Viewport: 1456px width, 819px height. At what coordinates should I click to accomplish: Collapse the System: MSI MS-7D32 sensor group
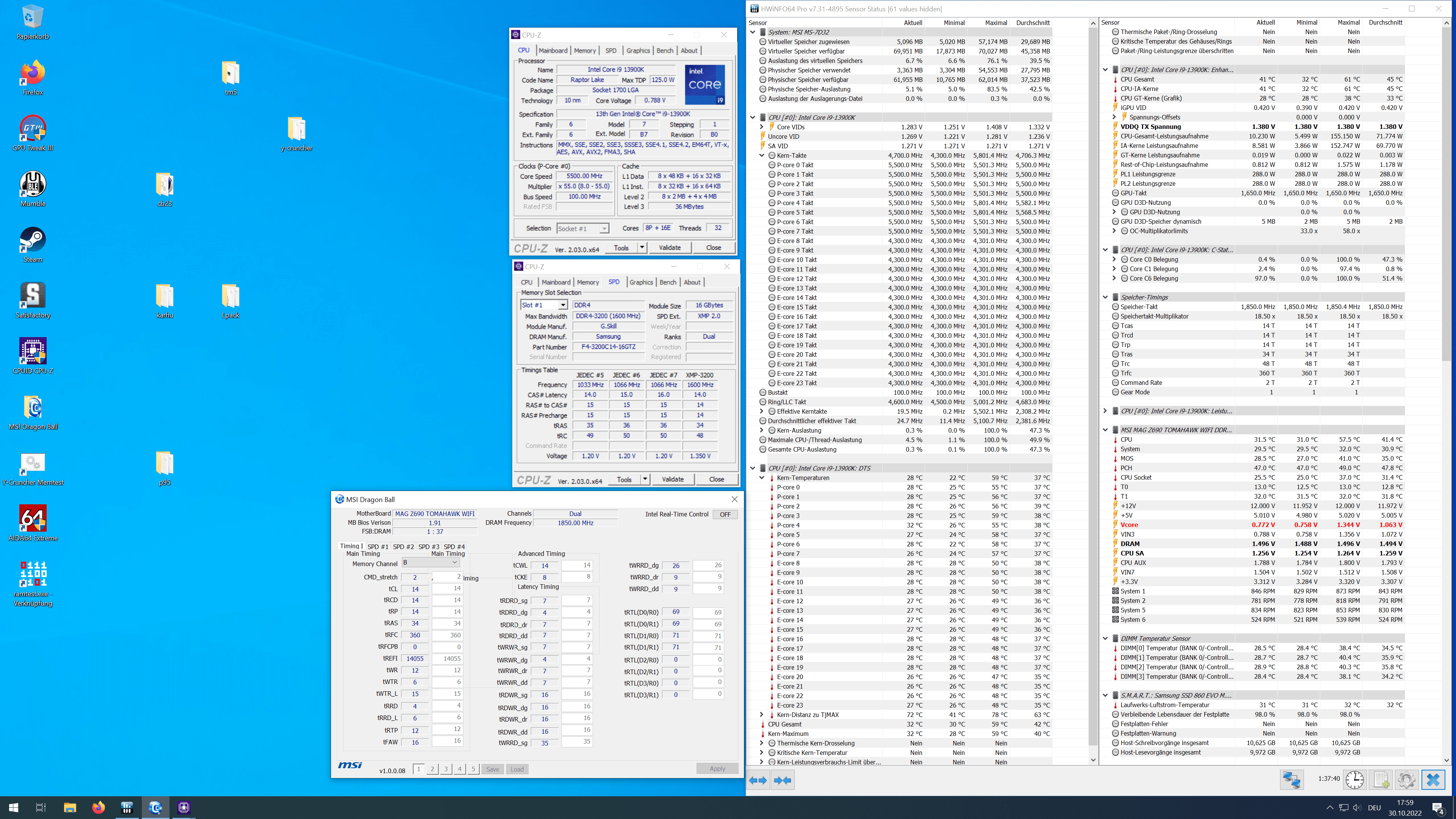tap(753, 32)
